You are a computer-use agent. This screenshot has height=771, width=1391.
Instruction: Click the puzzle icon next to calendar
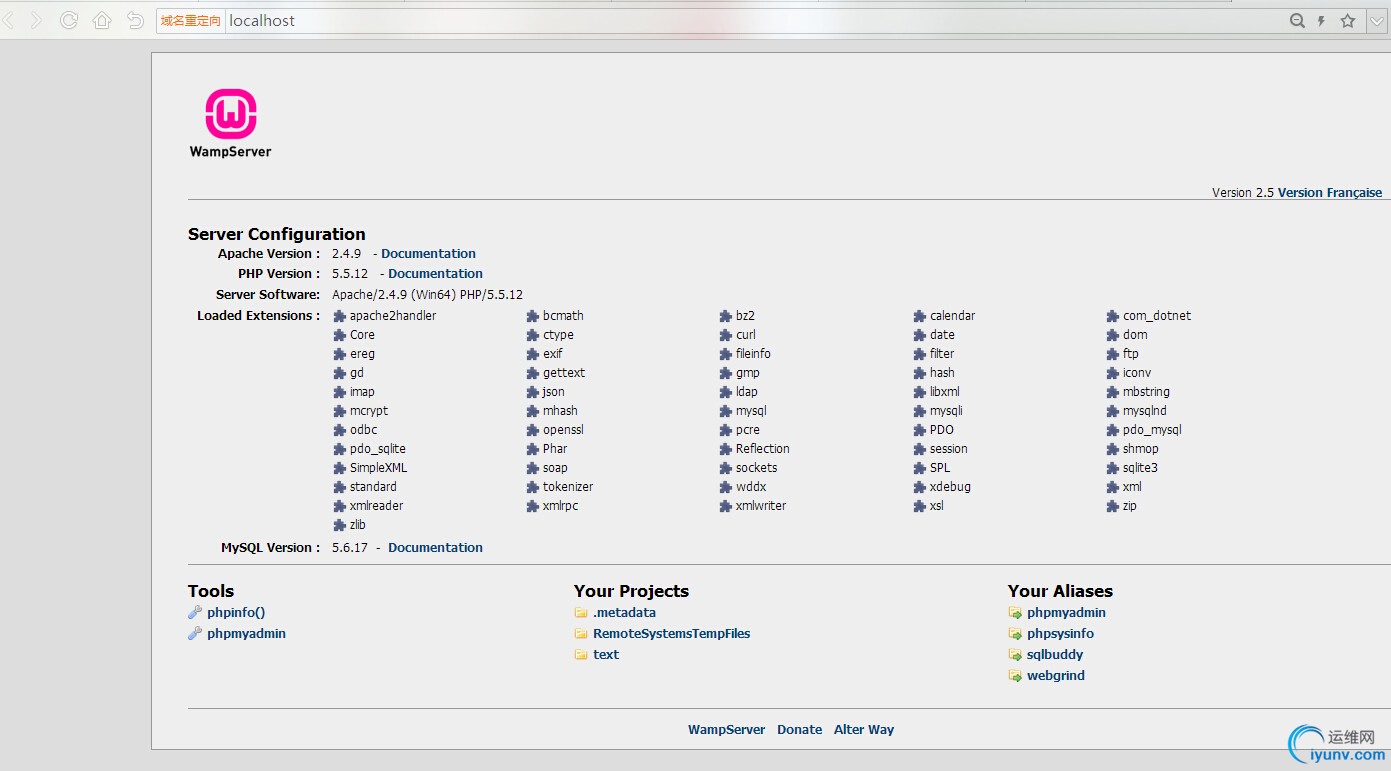[x=920, y=316]
